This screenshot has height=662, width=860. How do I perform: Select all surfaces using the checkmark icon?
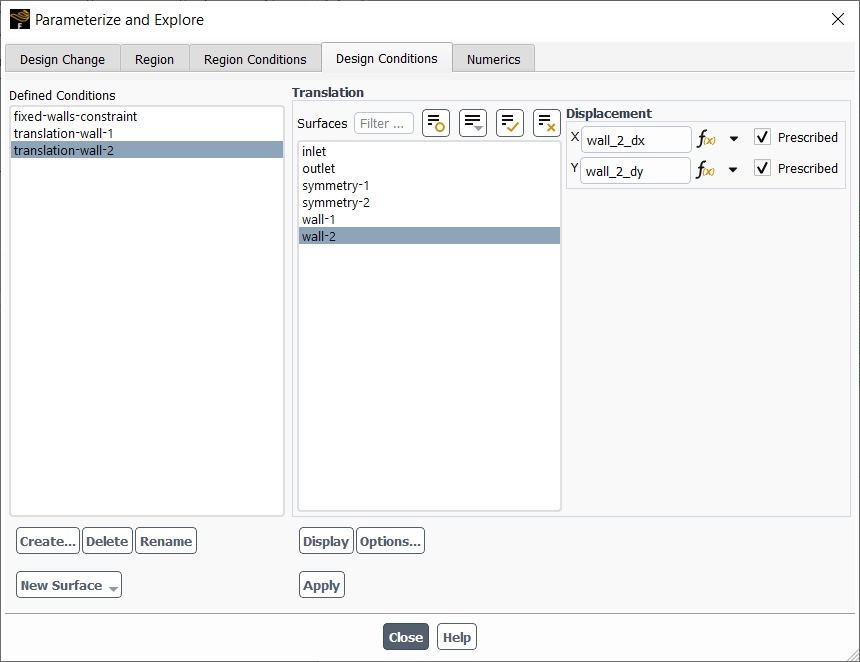(509, 122)
